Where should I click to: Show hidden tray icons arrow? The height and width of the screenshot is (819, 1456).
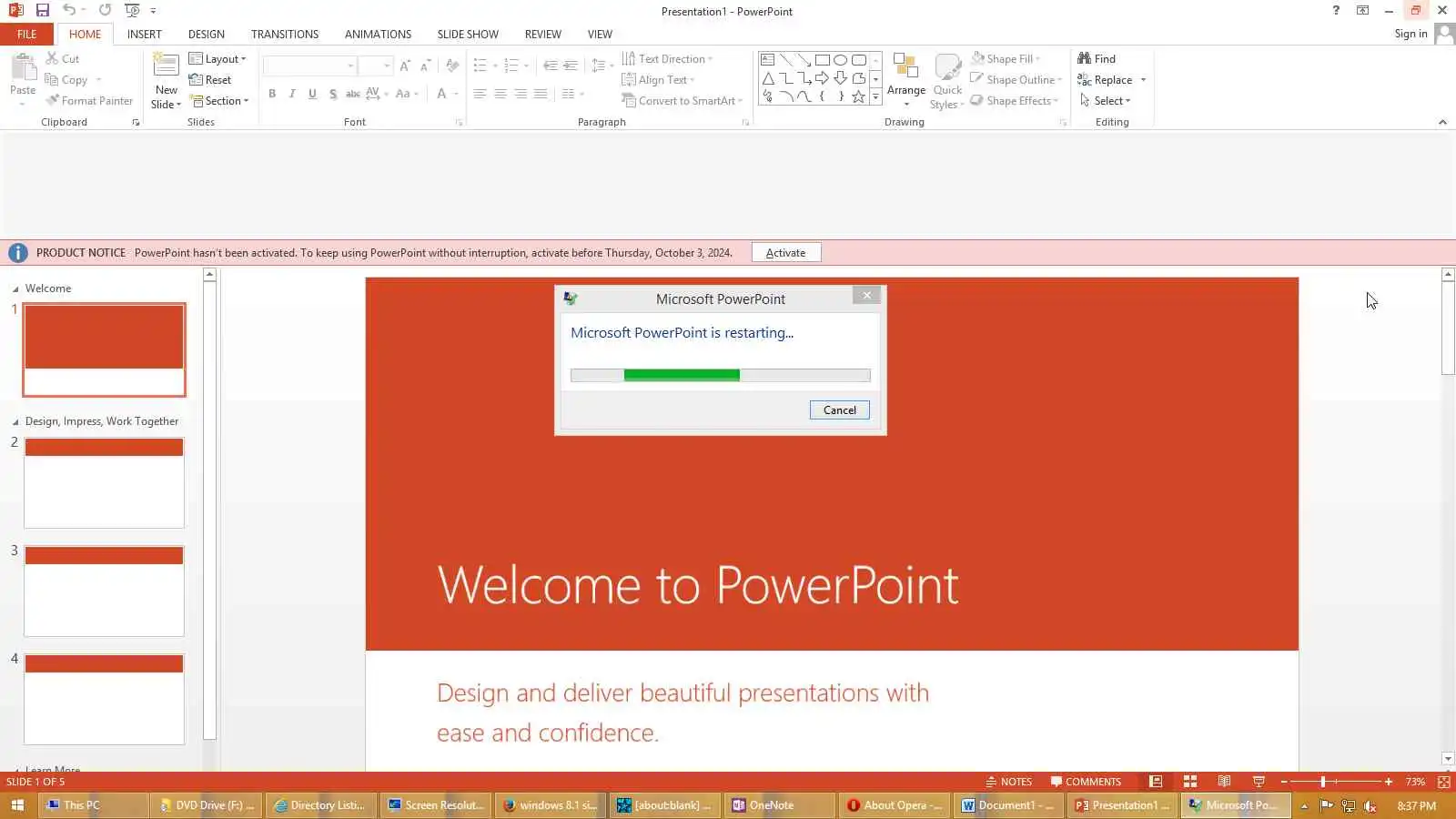1304,805
